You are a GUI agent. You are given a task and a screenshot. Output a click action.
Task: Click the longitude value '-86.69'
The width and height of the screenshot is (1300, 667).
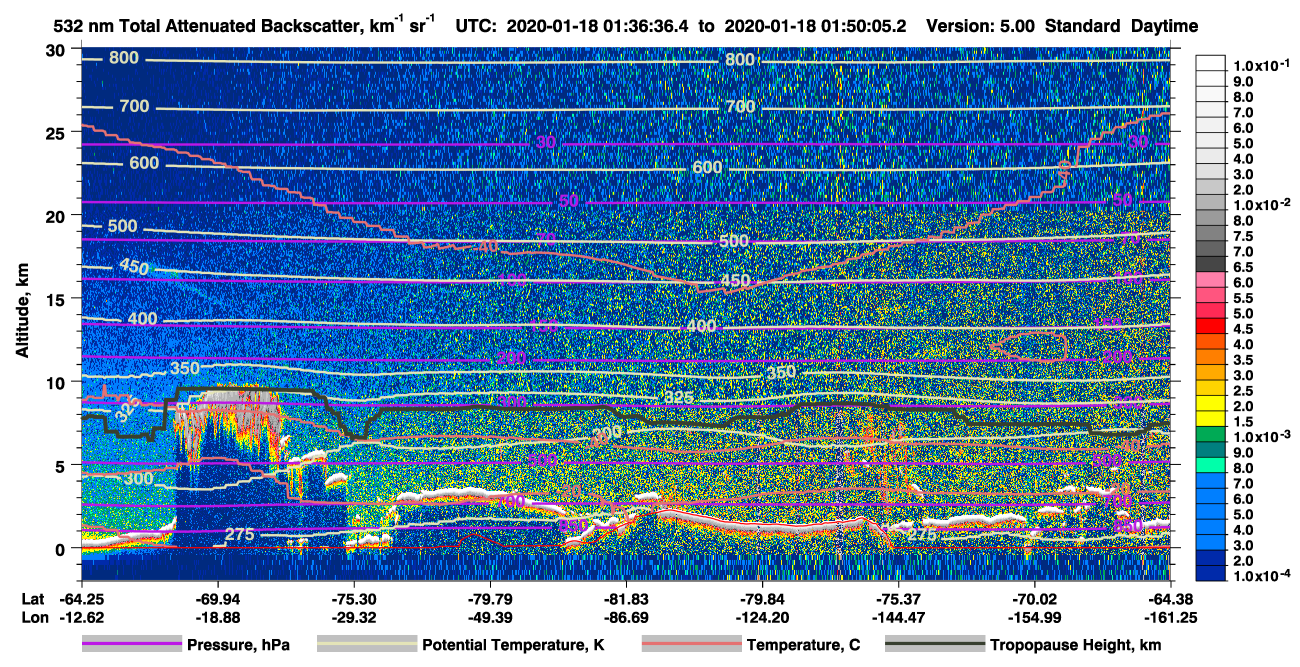tap(625, 617)
